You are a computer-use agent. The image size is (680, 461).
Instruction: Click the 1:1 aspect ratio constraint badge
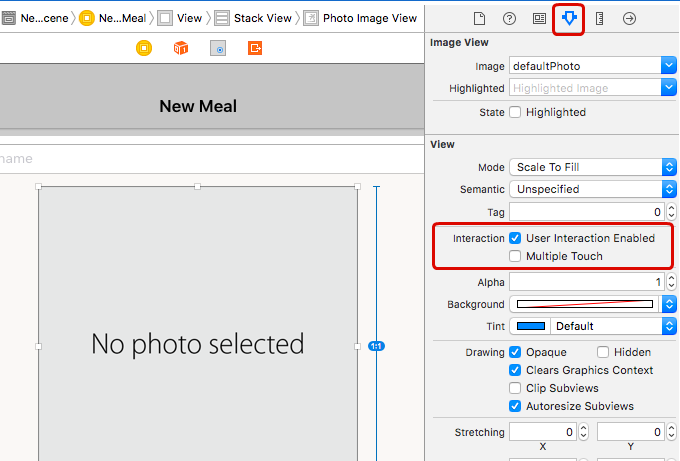pyautogui.click(x=376, y=346)
